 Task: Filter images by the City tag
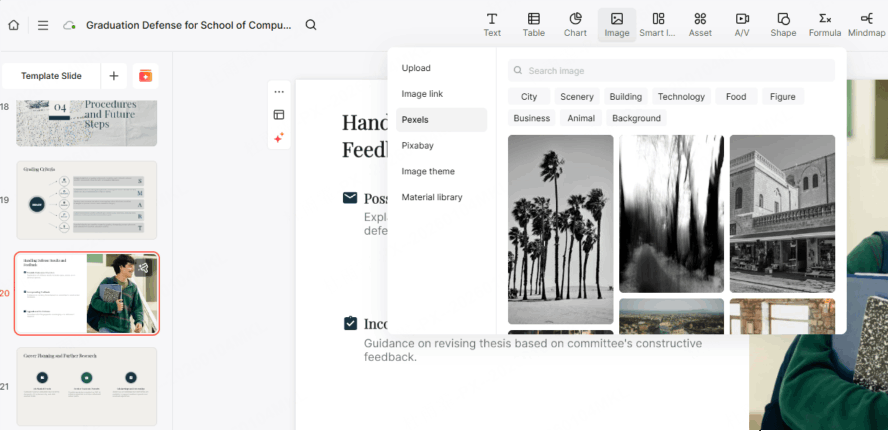[529, 97]
